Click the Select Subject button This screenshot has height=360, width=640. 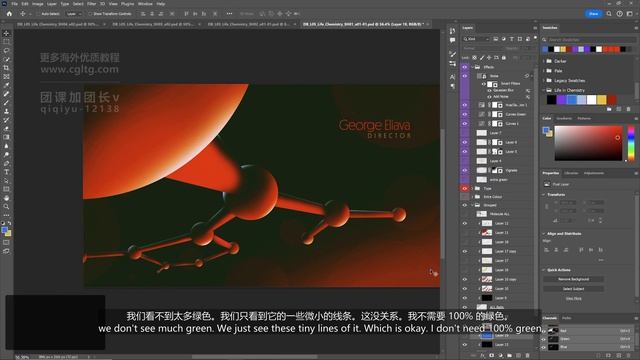pos(573,289)
